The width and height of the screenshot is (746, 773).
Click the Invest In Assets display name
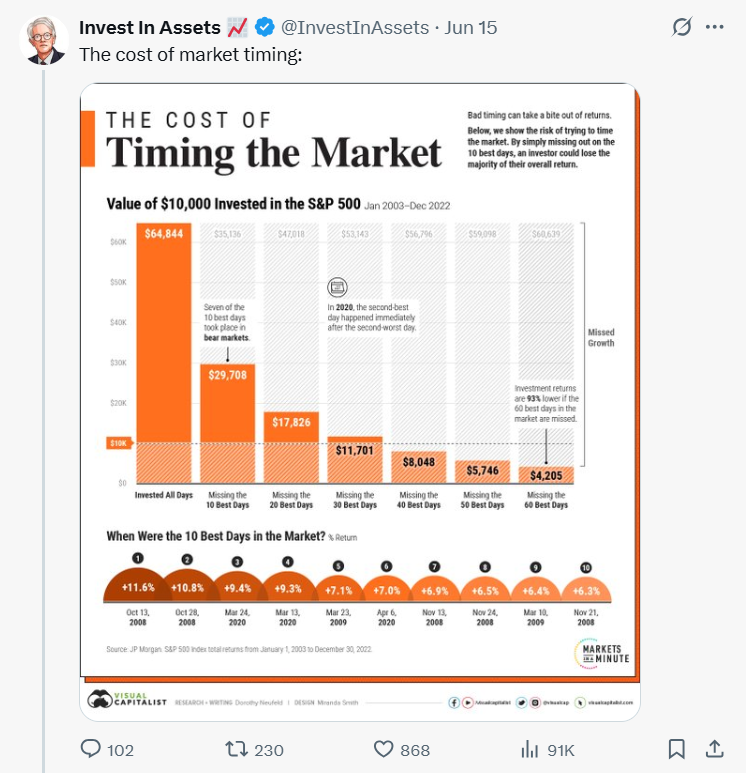tap(150, 28)
